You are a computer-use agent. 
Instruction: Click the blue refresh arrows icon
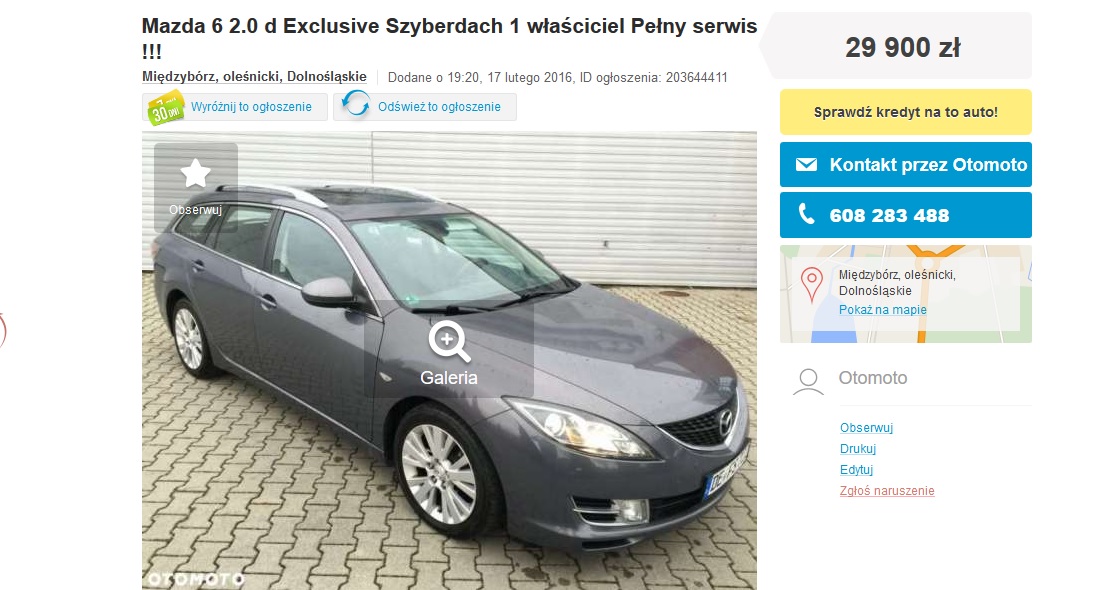(356, 104)
